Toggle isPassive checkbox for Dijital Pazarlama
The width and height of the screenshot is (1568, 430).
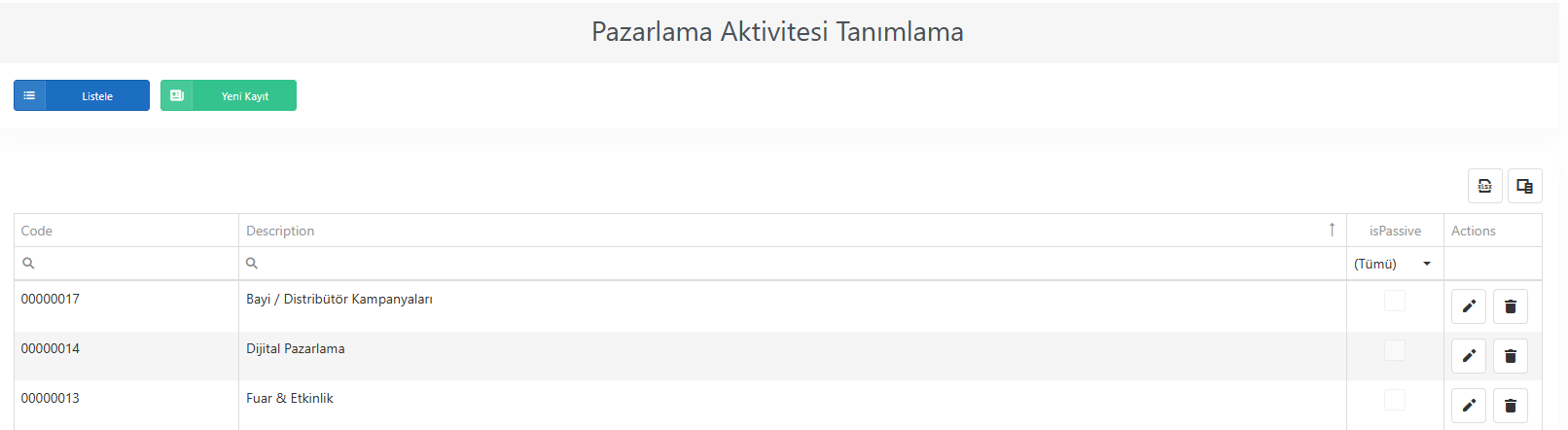1395,350
